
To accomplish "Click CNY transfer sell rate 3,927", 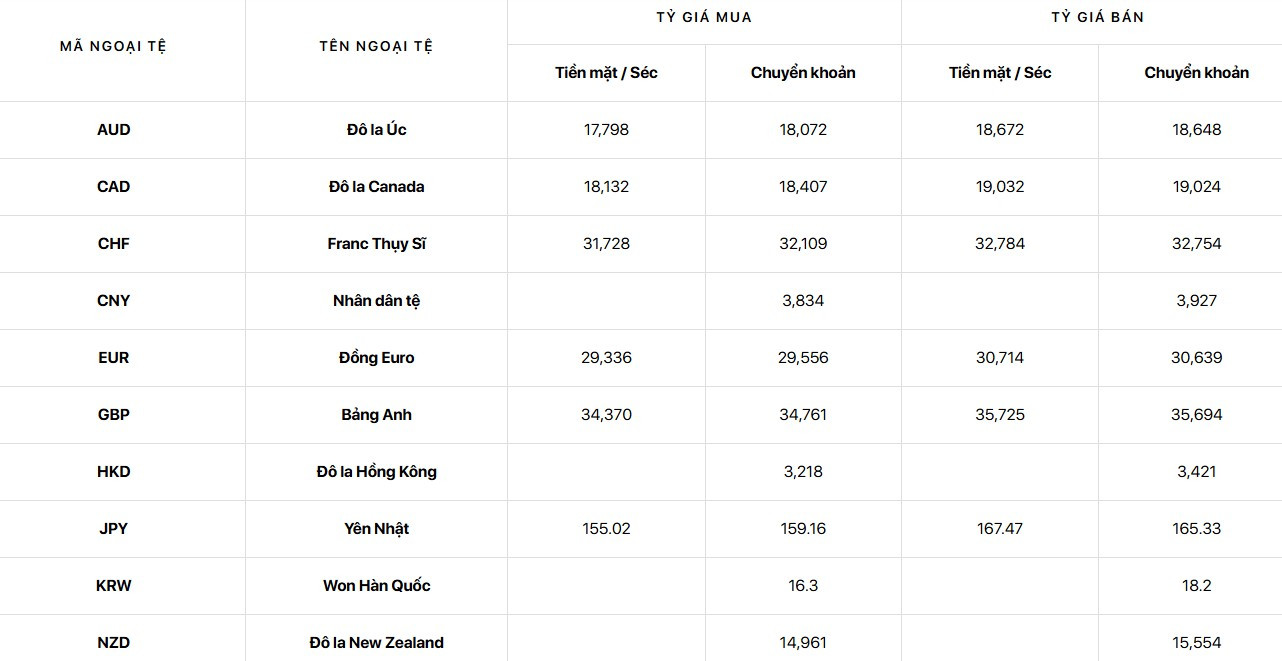I will tap(1196, 301).
